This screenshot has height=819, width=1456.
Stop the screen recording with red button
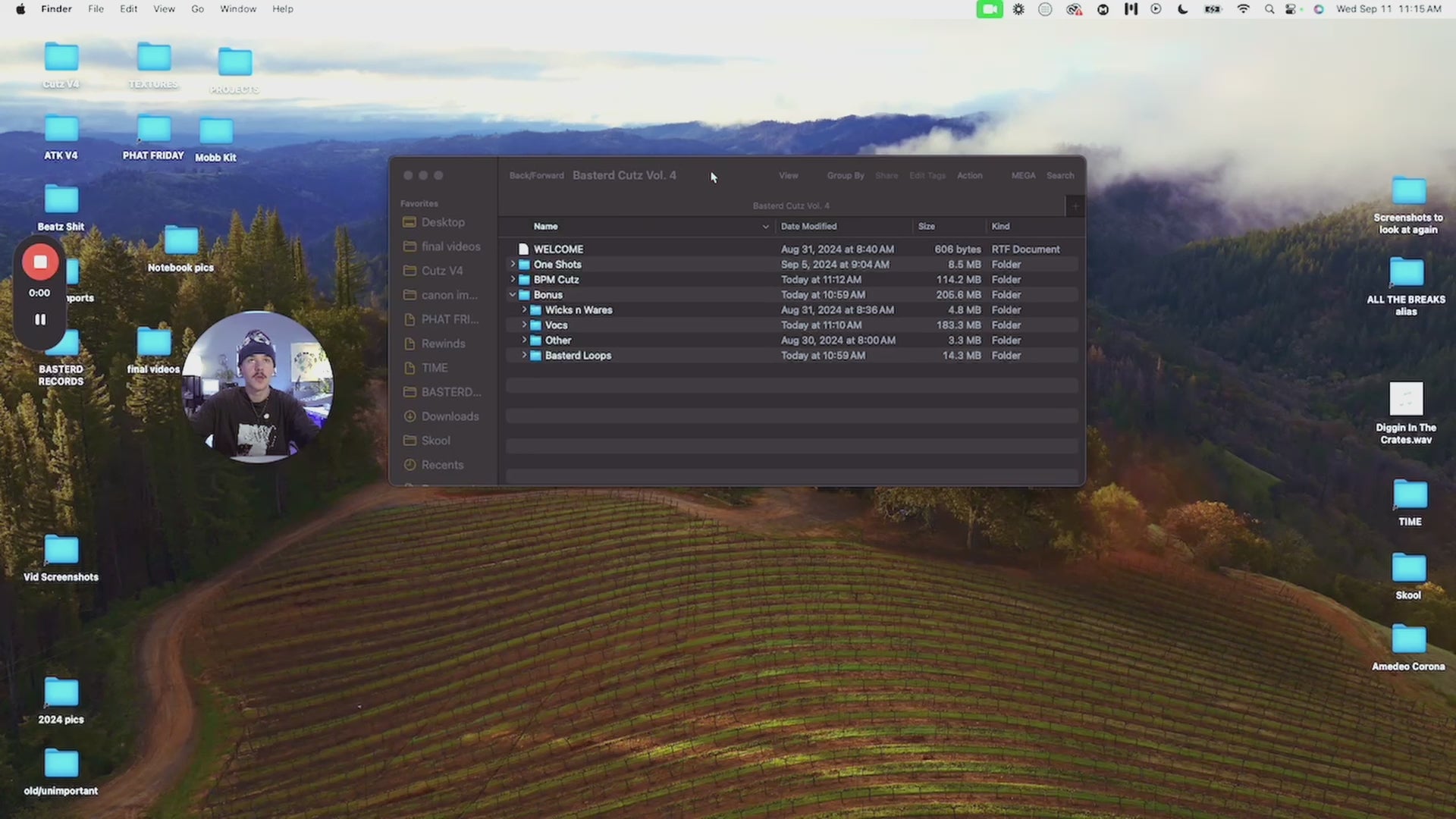click(40, 262)
